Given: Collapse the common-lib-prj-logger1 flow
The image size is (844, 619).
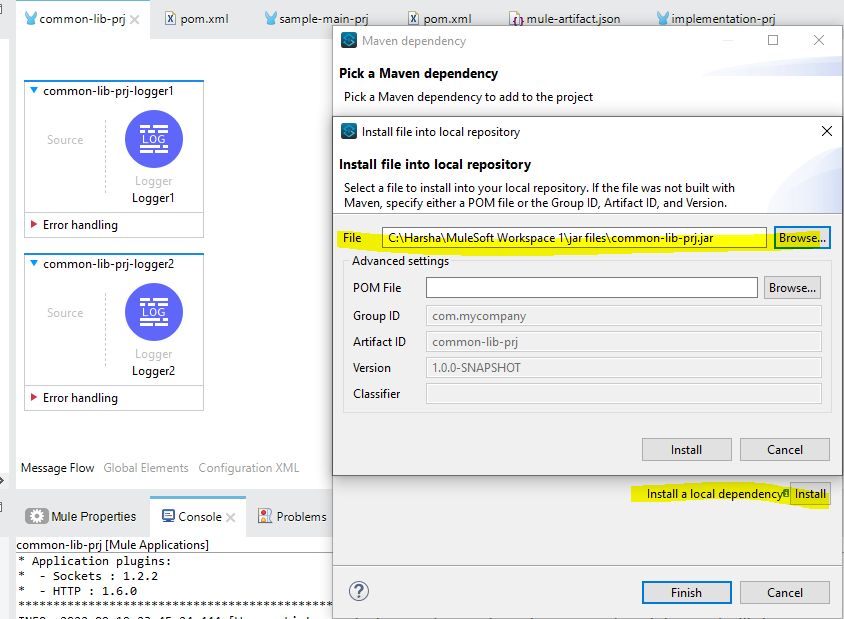Looking at the screenshot, I should coord(34,90).
